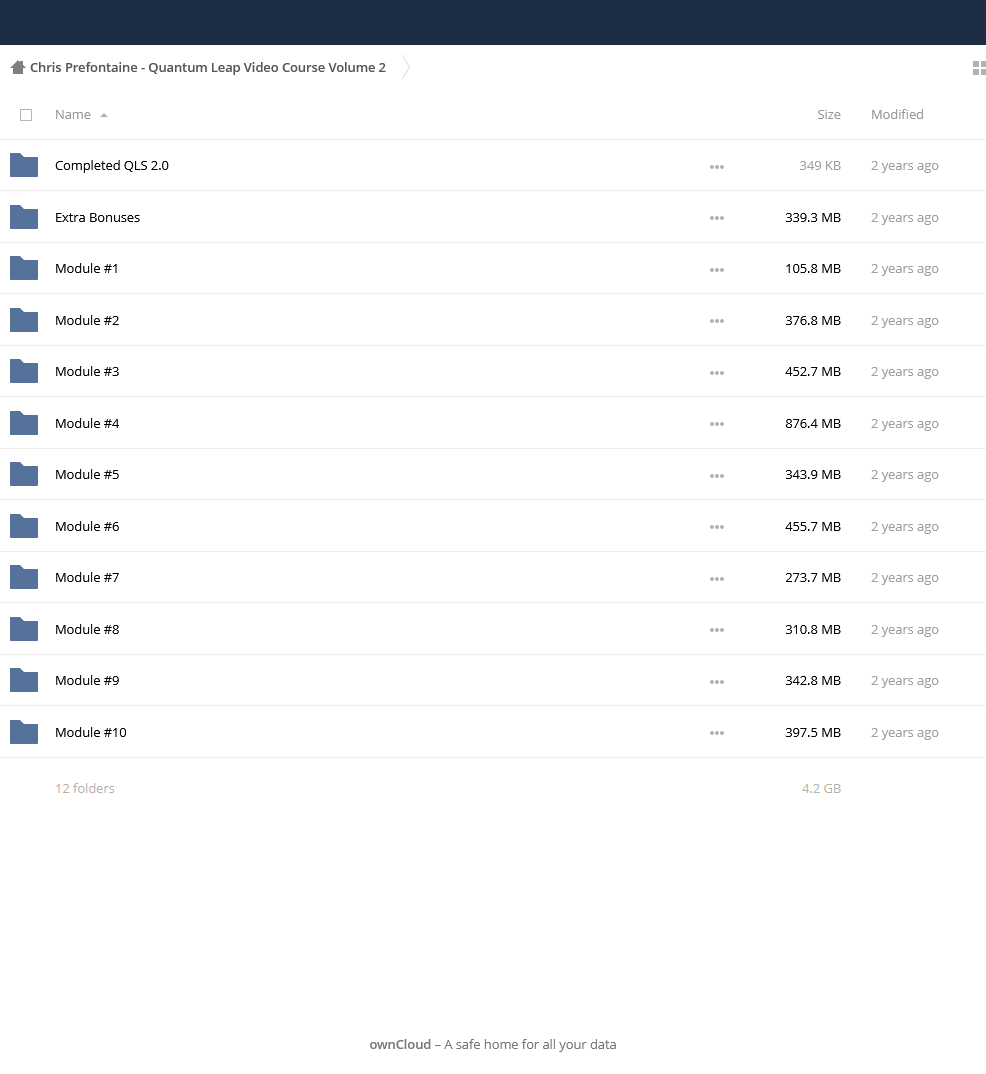
Task: Open more actions for Module #5
Action: (717, 475)
